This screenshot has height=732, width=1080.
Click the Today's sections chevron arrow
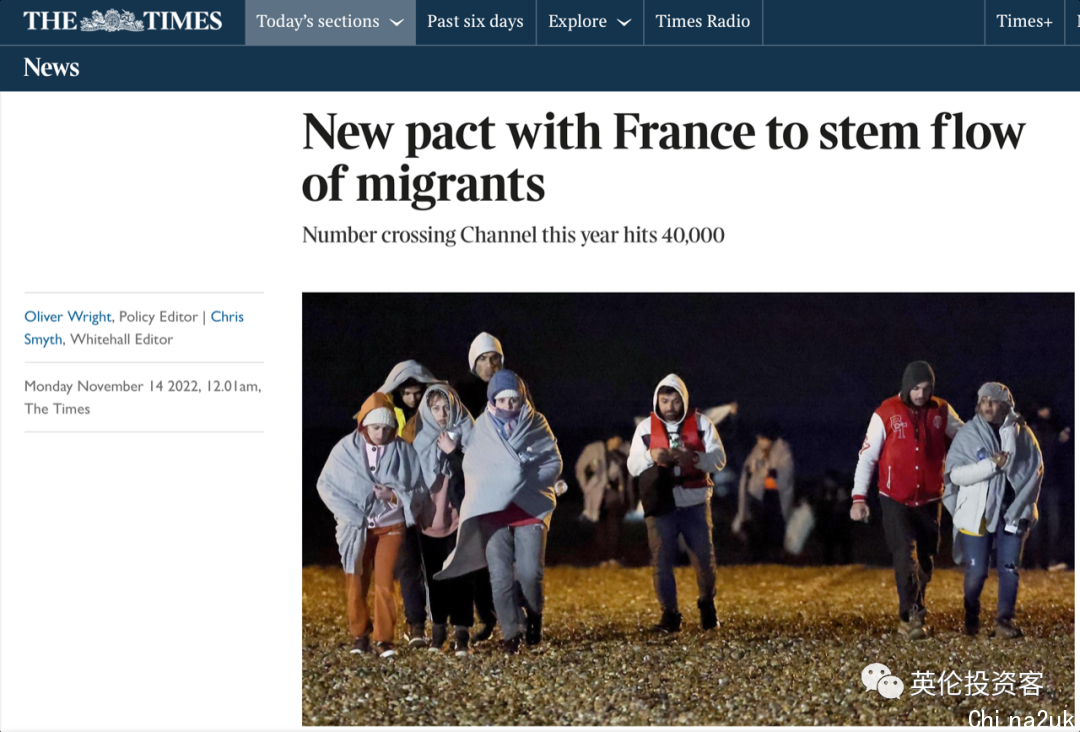[x=397, y=23]
